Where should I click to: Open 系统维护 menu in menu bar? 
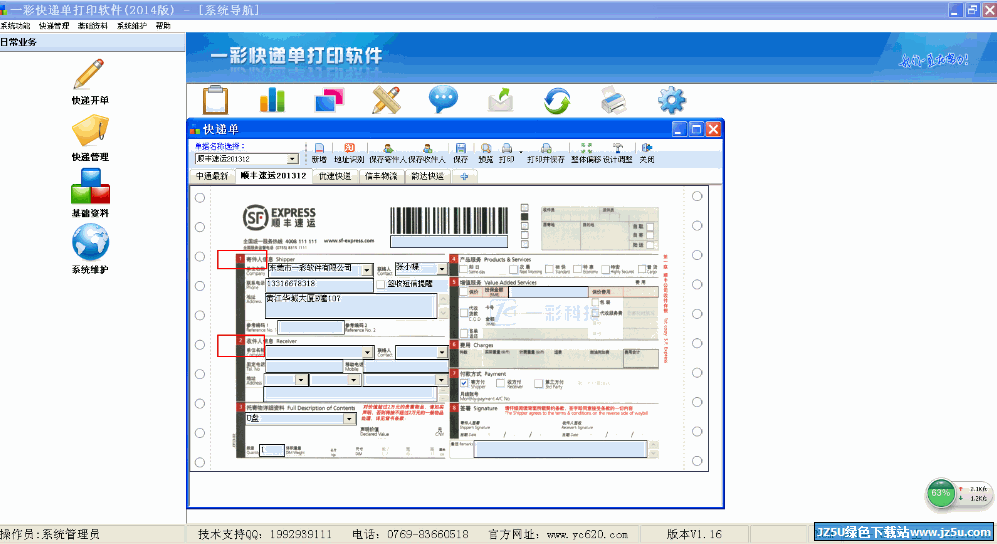tap(132, 25)
